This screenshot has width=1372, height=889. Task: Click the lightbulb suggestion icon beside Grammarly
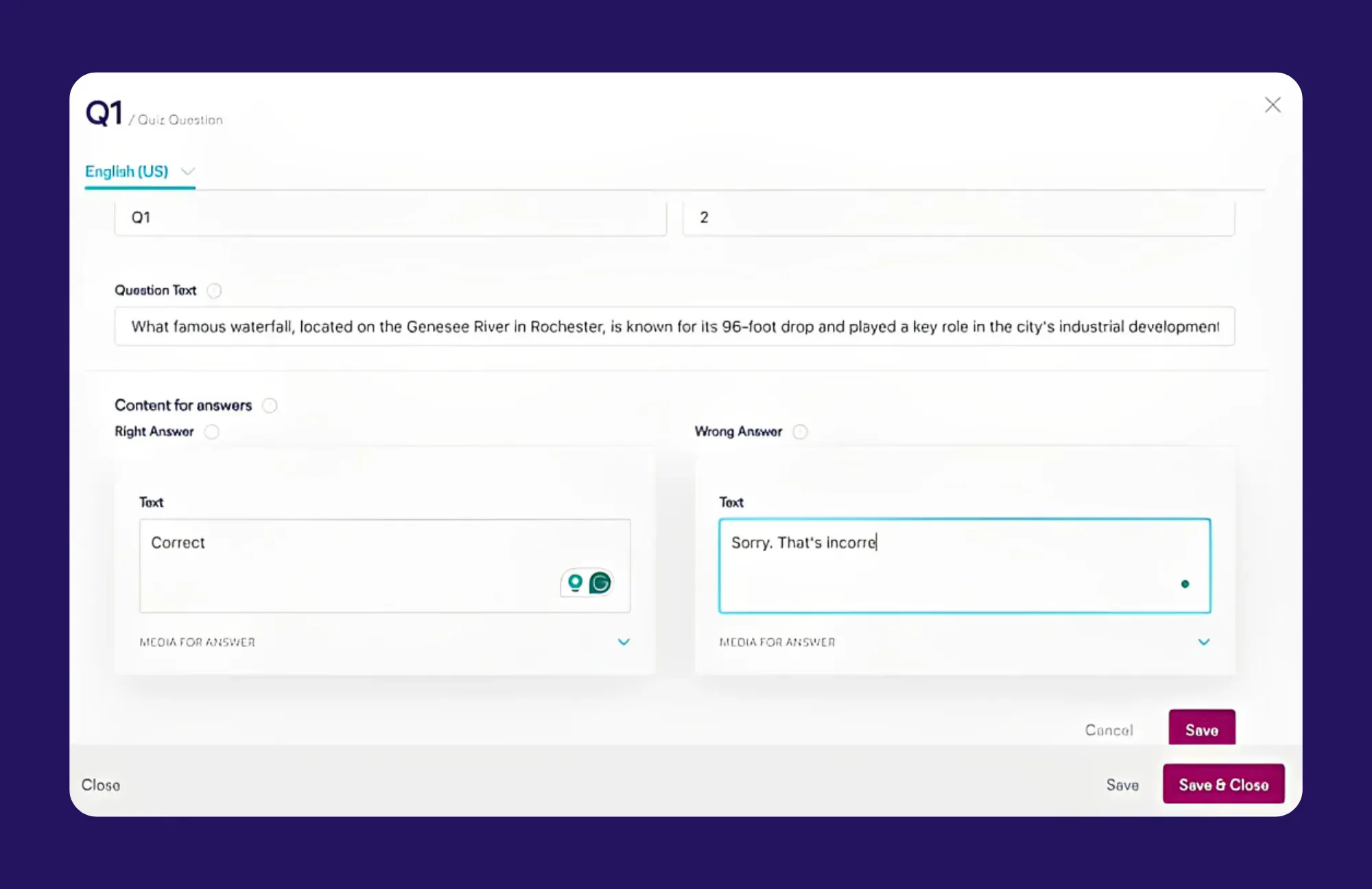coord(575,583)
